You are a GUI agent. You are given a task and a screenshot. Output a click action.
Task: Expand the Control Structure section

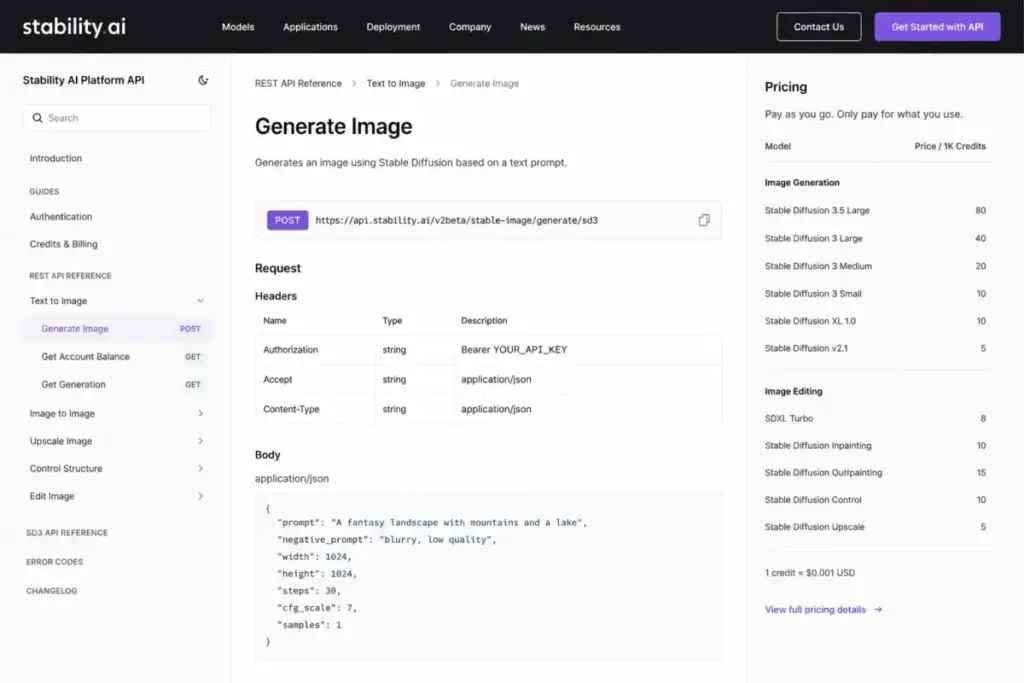[200, 468]
